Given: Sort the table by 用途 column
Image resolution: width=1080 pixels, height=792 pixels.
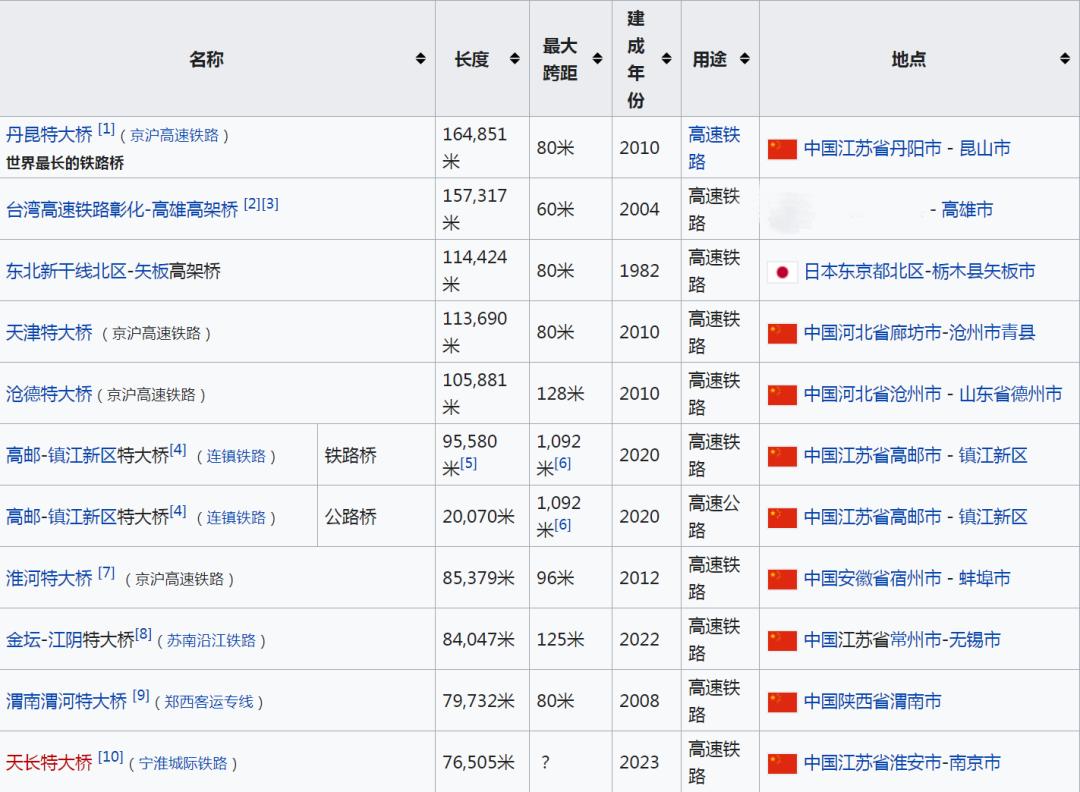Looking at the screenshot, I should (x=744, y=60).
